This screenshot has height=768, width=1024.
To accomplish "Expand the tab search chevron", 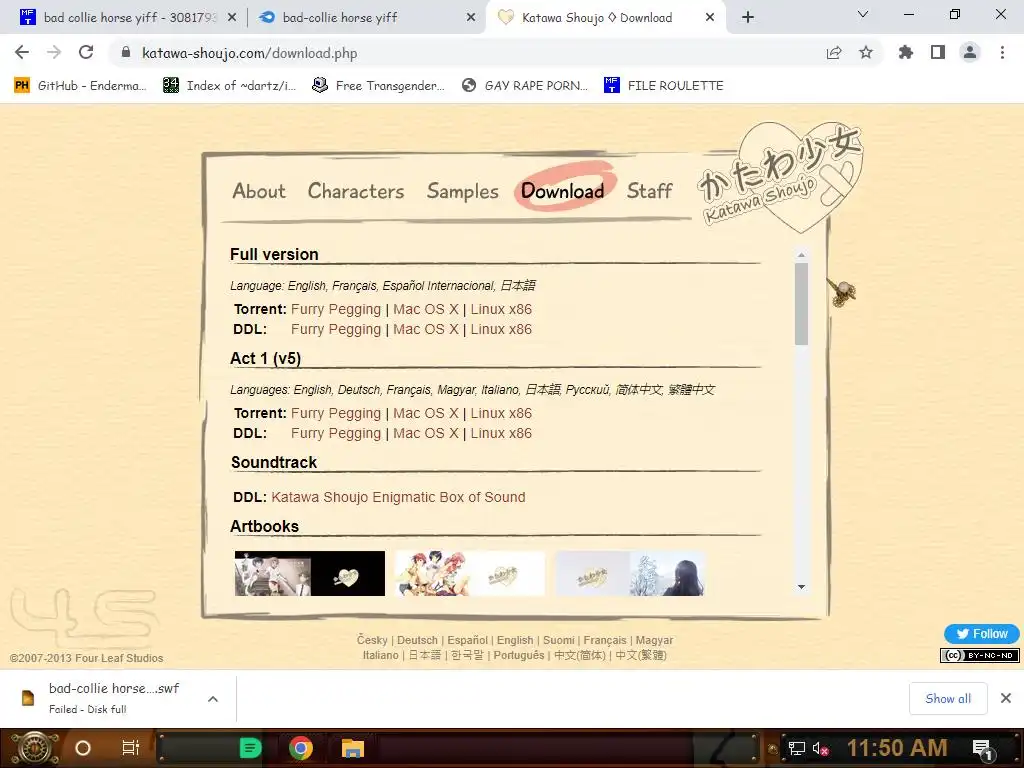I will [x=863, y=14].
